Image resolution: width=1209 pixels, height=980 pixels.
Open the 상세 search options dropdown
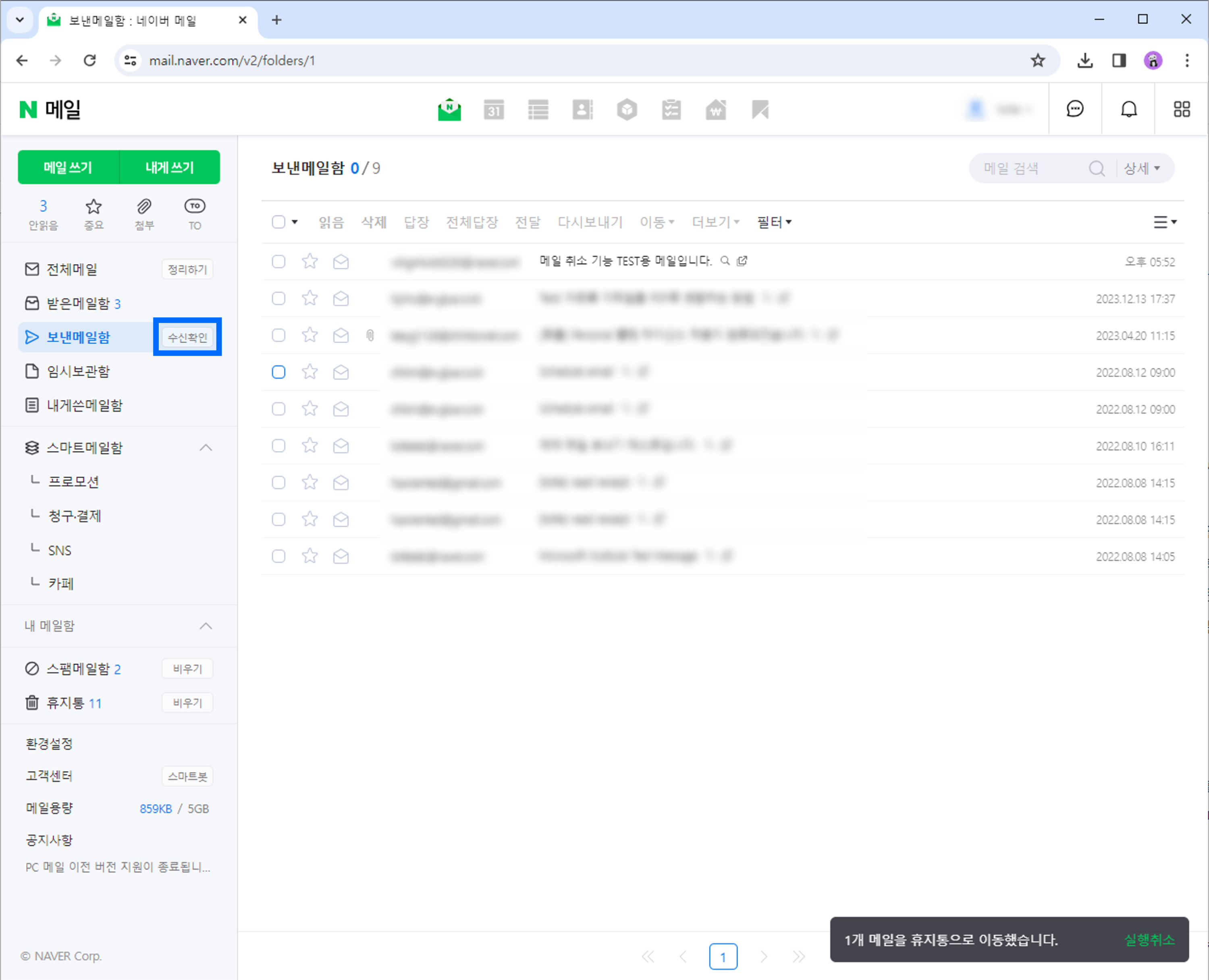[1141, 169]
